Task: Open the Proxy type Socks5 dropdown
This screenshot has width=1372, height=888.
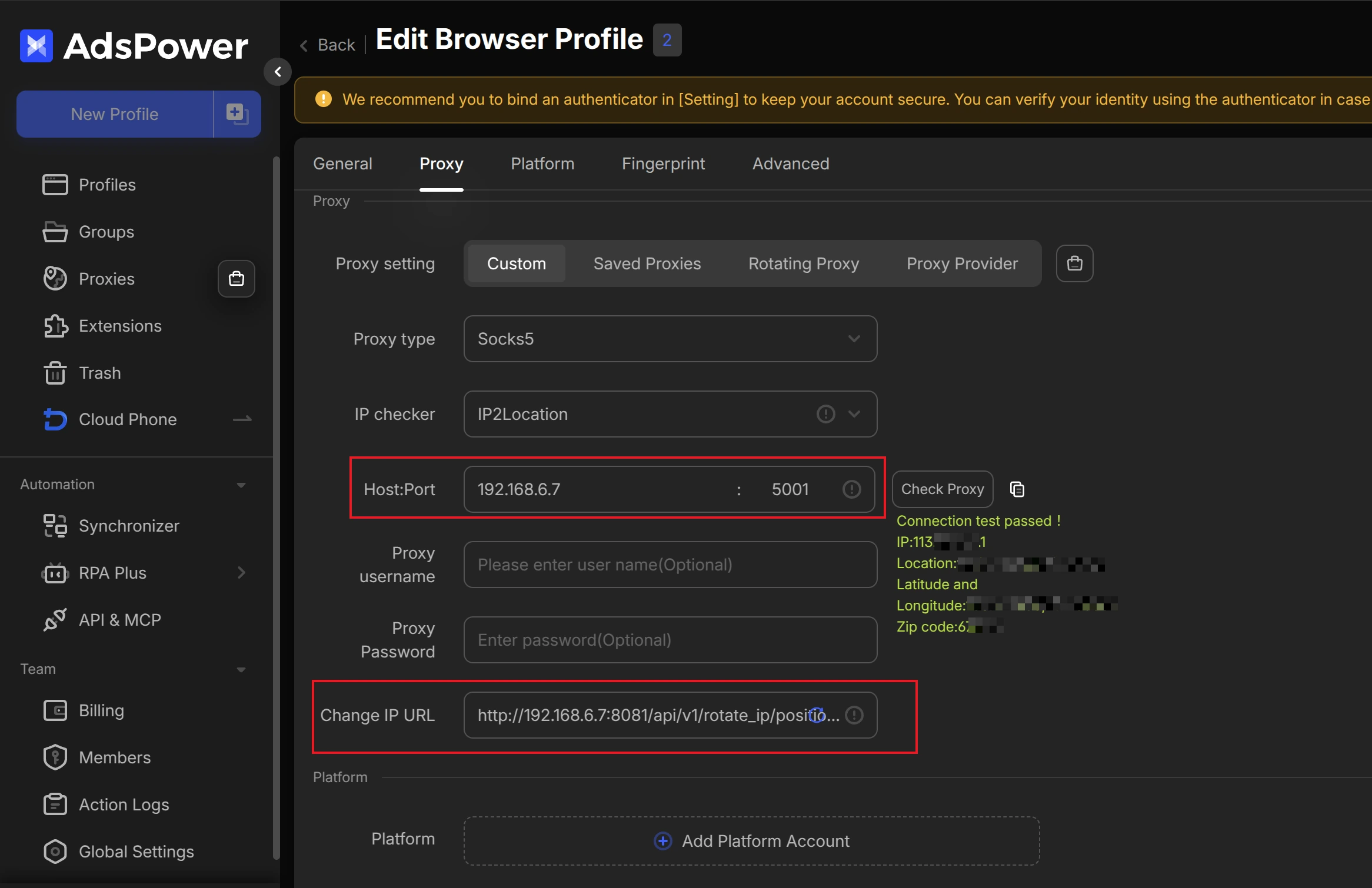Action: (x=670, y=339)
